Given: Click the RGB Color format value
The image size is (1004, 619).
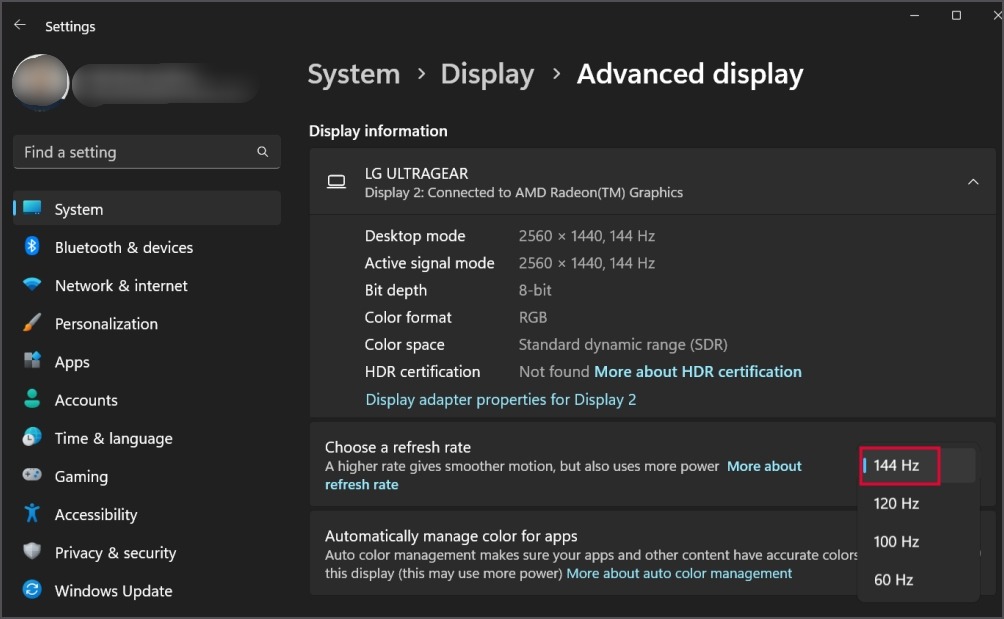Looking at the screenshot, I should [x=533, y=317].
